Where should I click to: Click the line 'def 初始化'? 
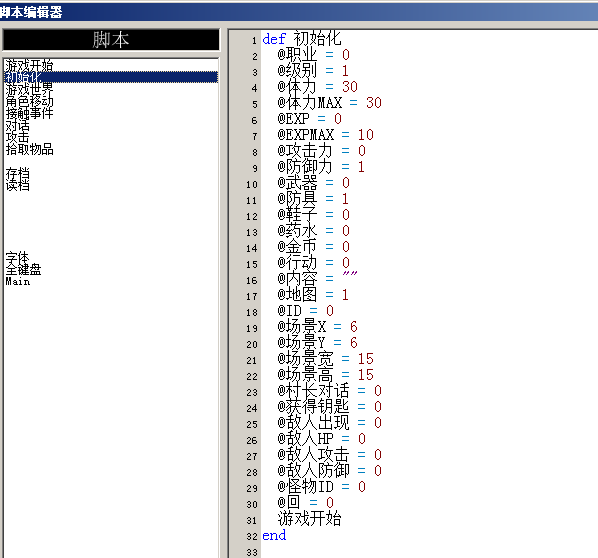302,39
